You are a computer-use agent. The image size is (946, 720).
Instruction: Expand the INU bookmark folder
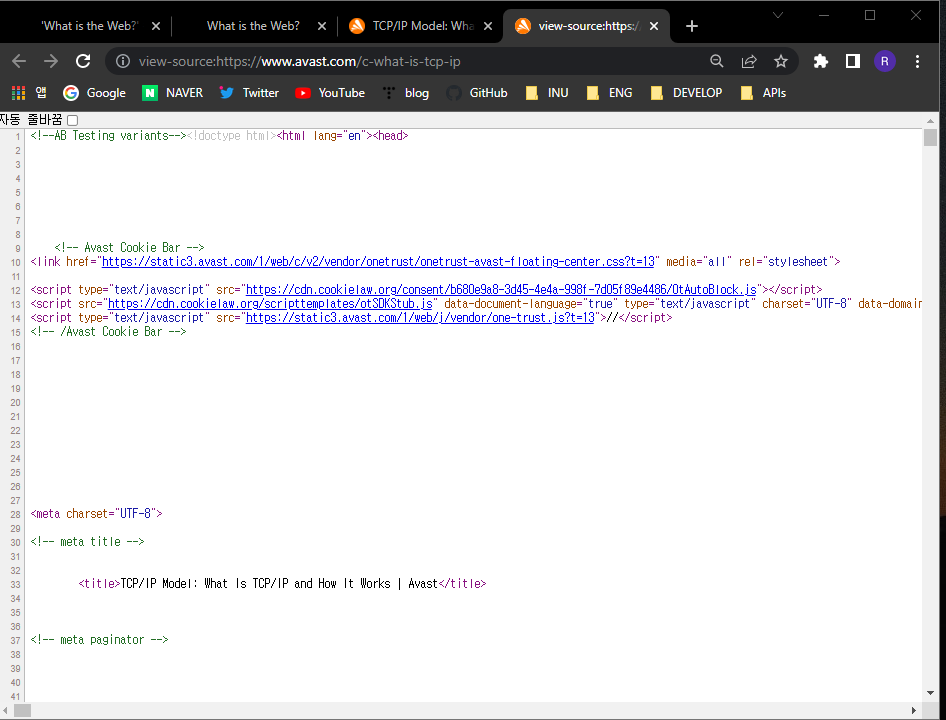547,92
